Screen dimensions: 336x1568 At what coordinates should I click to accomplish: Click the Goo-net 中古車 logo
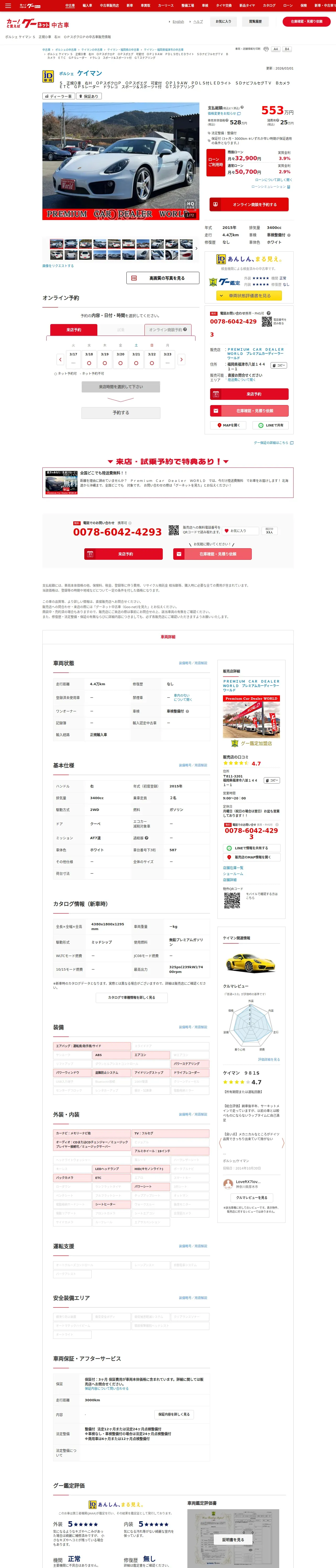37,24
